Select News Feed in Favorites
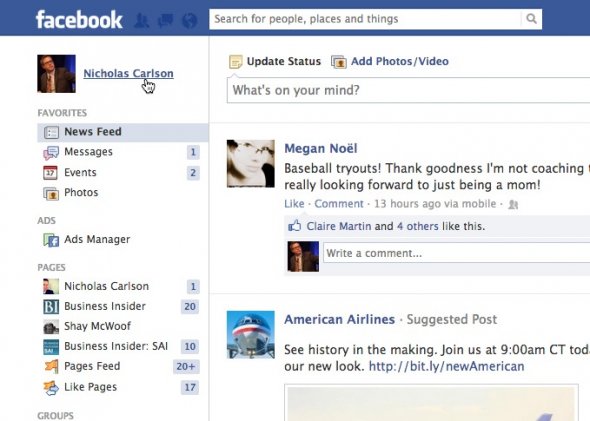The width and height of the screenshot is (590, 421). tap(123, 132)
